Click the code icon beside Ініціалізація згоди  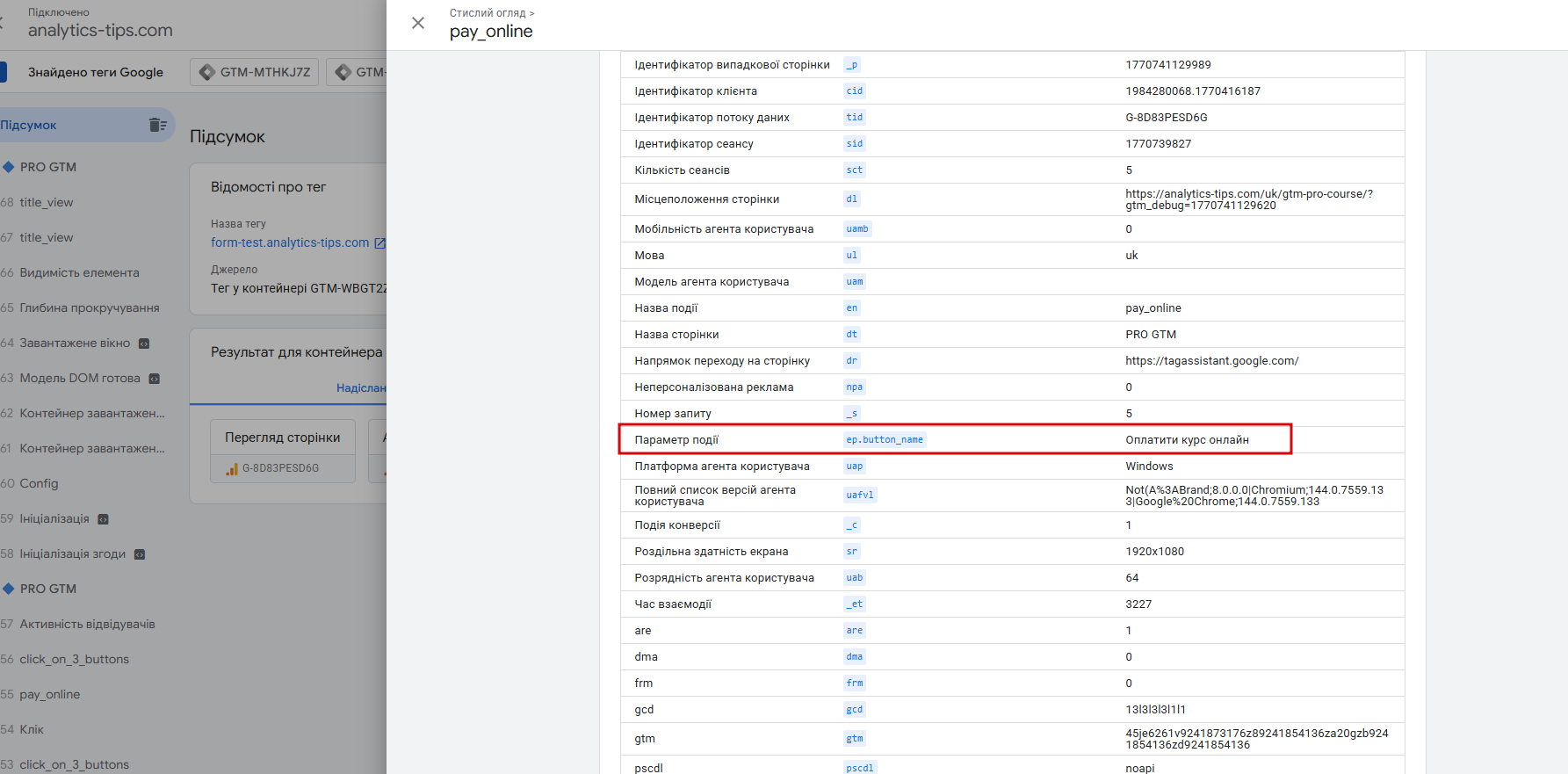(x=140, y=554)
